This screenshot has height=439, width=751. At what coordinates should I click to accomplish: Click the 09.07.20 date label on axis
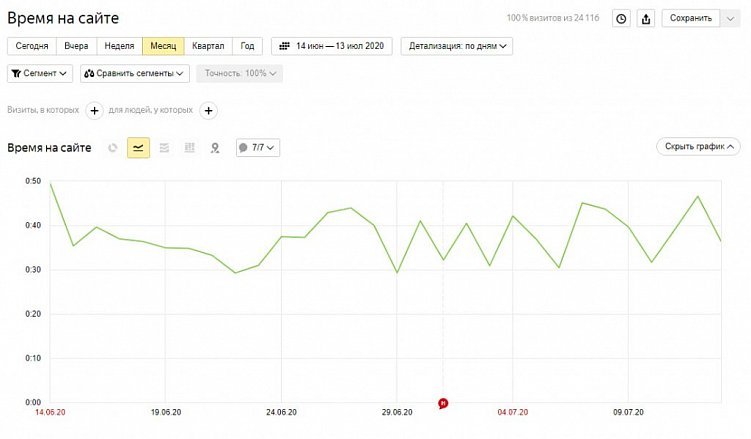coord(628,412)
